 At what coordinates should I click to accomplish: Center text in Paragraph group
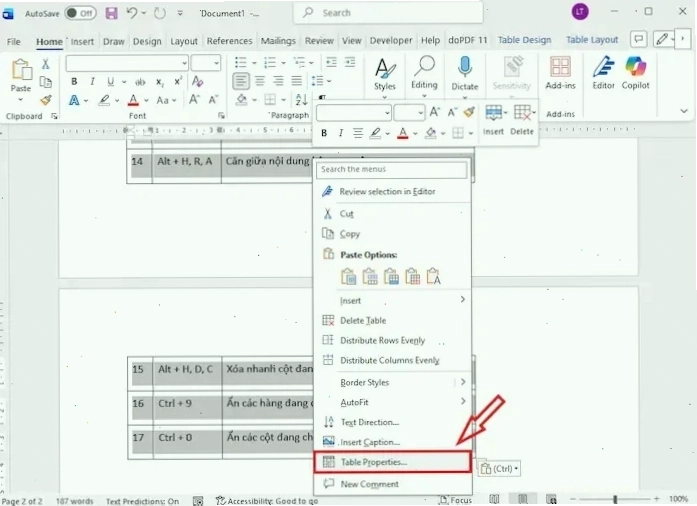click(x=260, y=81)
